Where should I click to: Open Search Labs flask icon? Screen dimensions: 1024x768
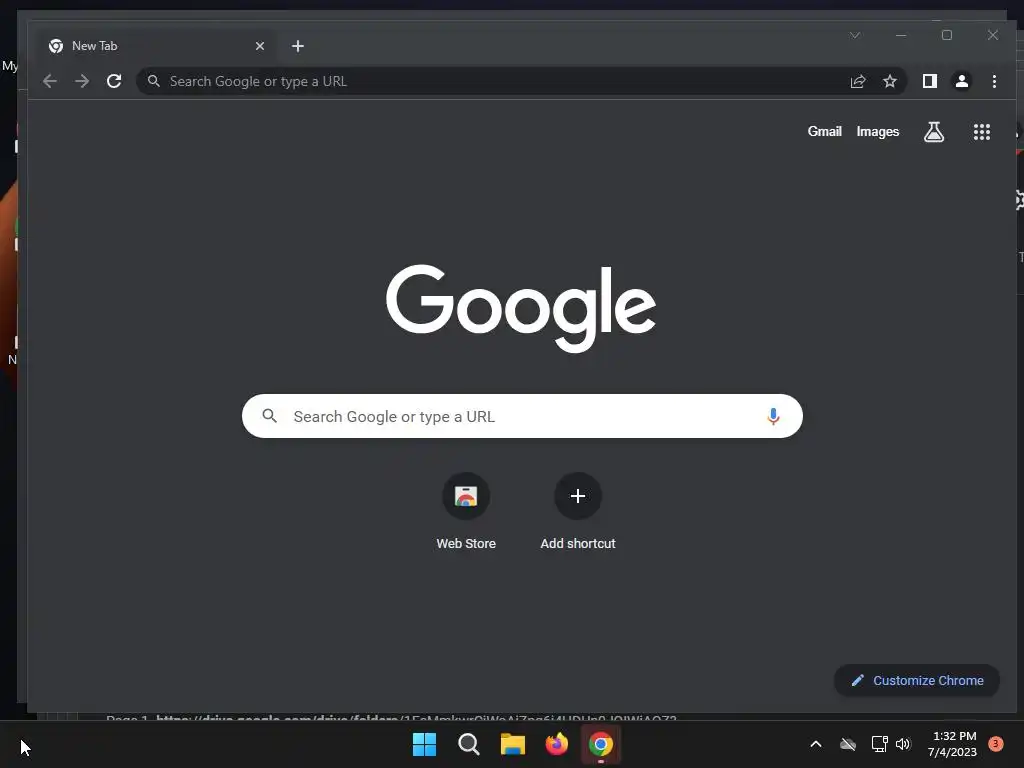click(x=934, y=132)
